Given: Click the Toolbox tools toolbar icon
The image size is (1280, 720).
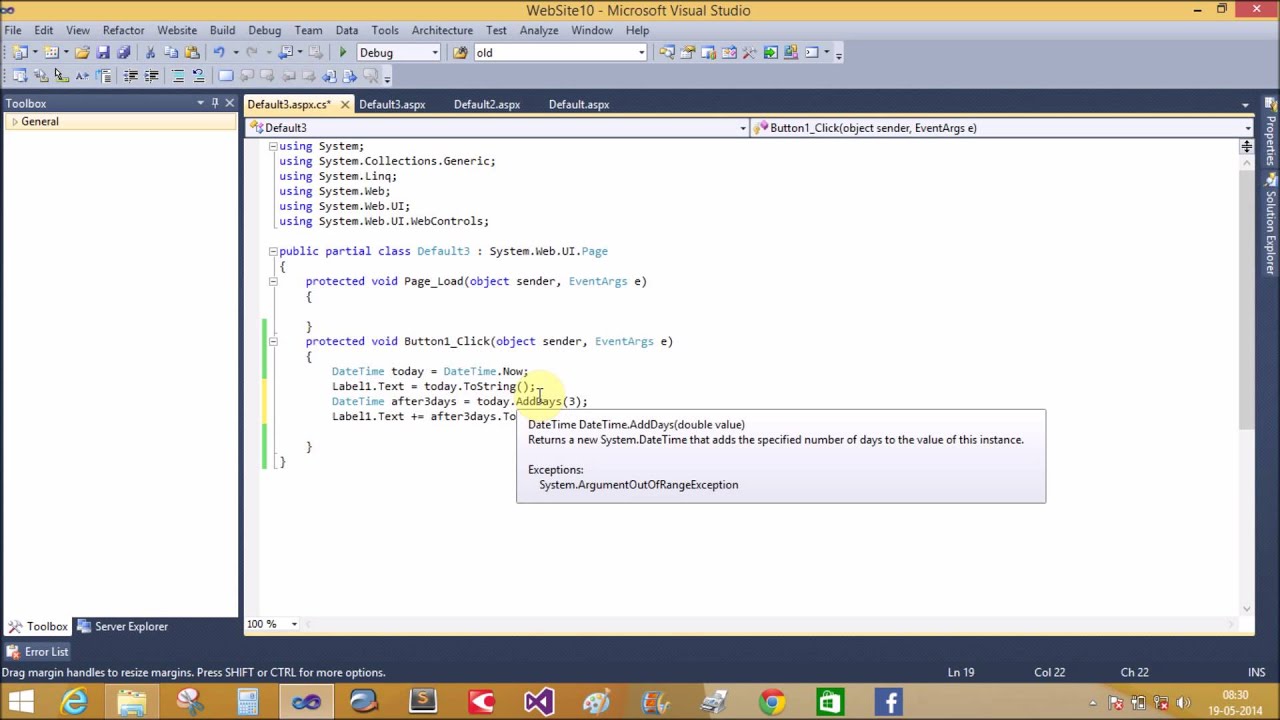Looking at the screenshot, I should coord(750,52).
